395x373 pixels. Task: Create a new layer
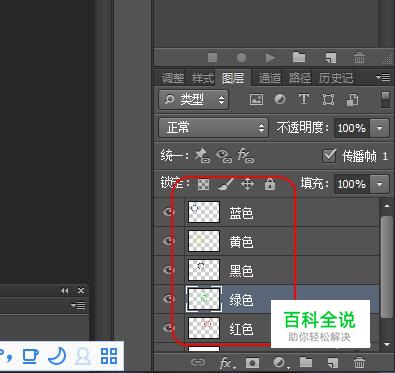tap(332, 363)
